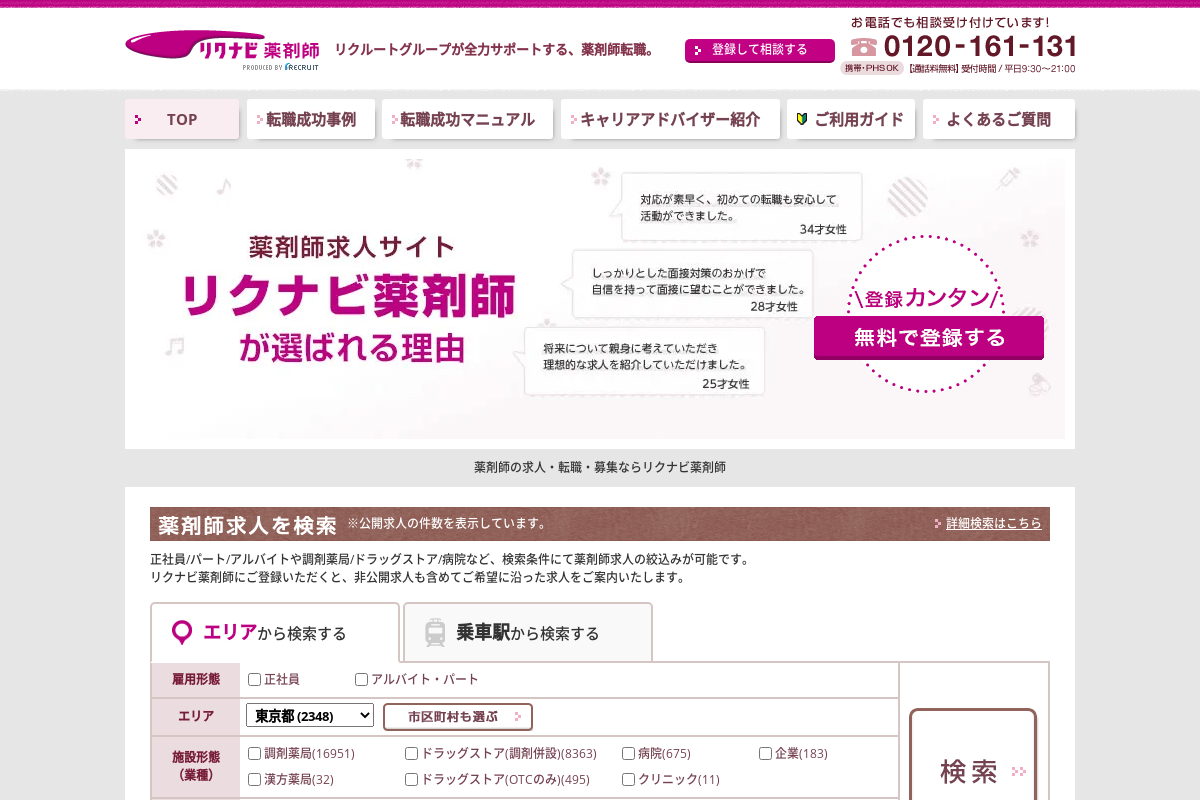Check クリニック(11) checkbox
This screenshot has height=800, width=1200.
tap(628, 779)
